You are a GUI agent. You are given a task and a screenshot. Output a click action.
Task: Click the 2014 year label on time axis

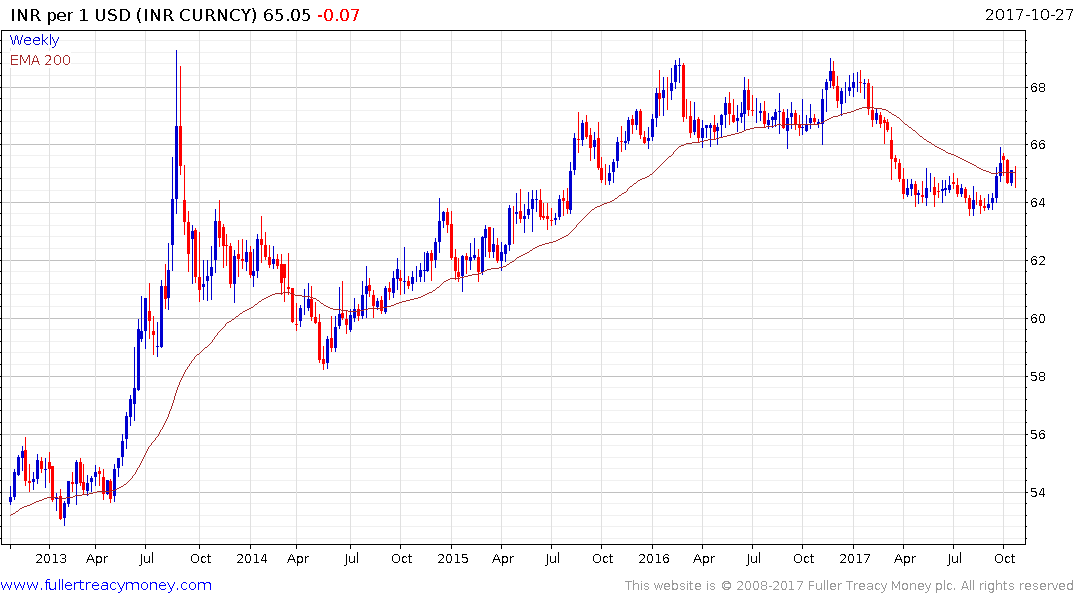click(252, 558)
